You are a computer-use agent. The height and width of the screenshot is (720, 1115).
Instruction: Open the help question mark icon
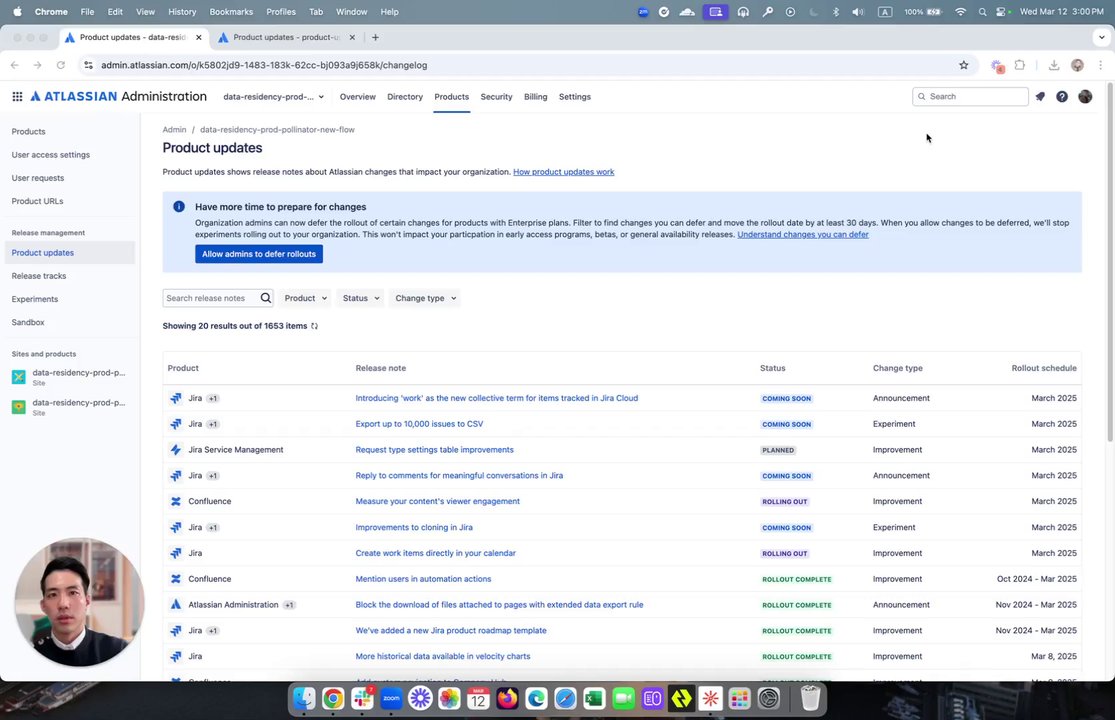pyautogui.click(x=1062, y=97)
